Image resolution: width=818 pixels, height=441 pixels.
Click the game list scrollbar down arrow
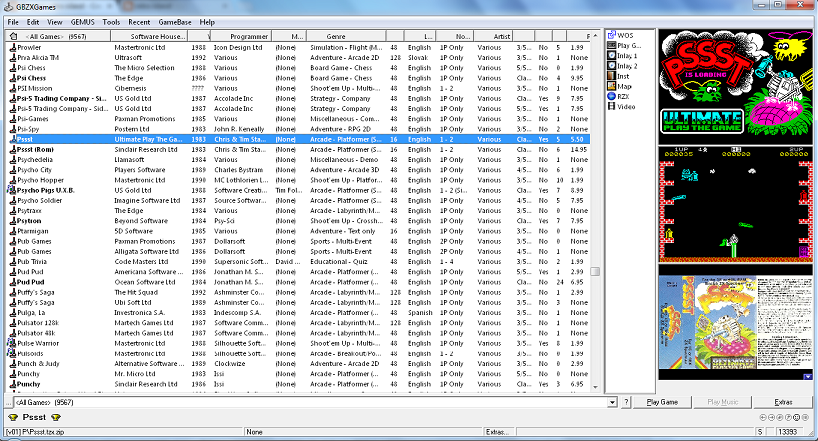point(595,387)
